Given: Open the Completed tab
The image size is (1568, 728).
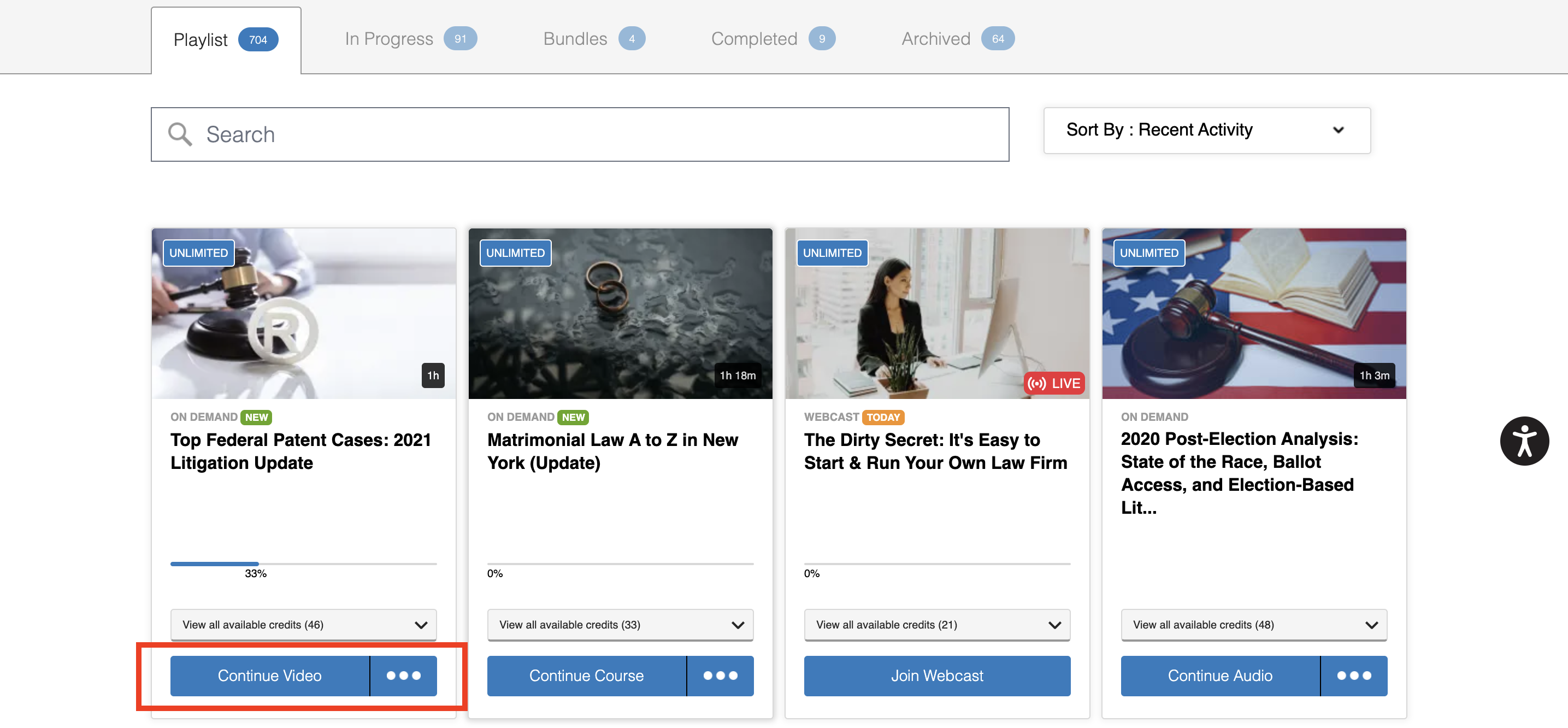Looking at the screenshot, I should pos(773,39).
